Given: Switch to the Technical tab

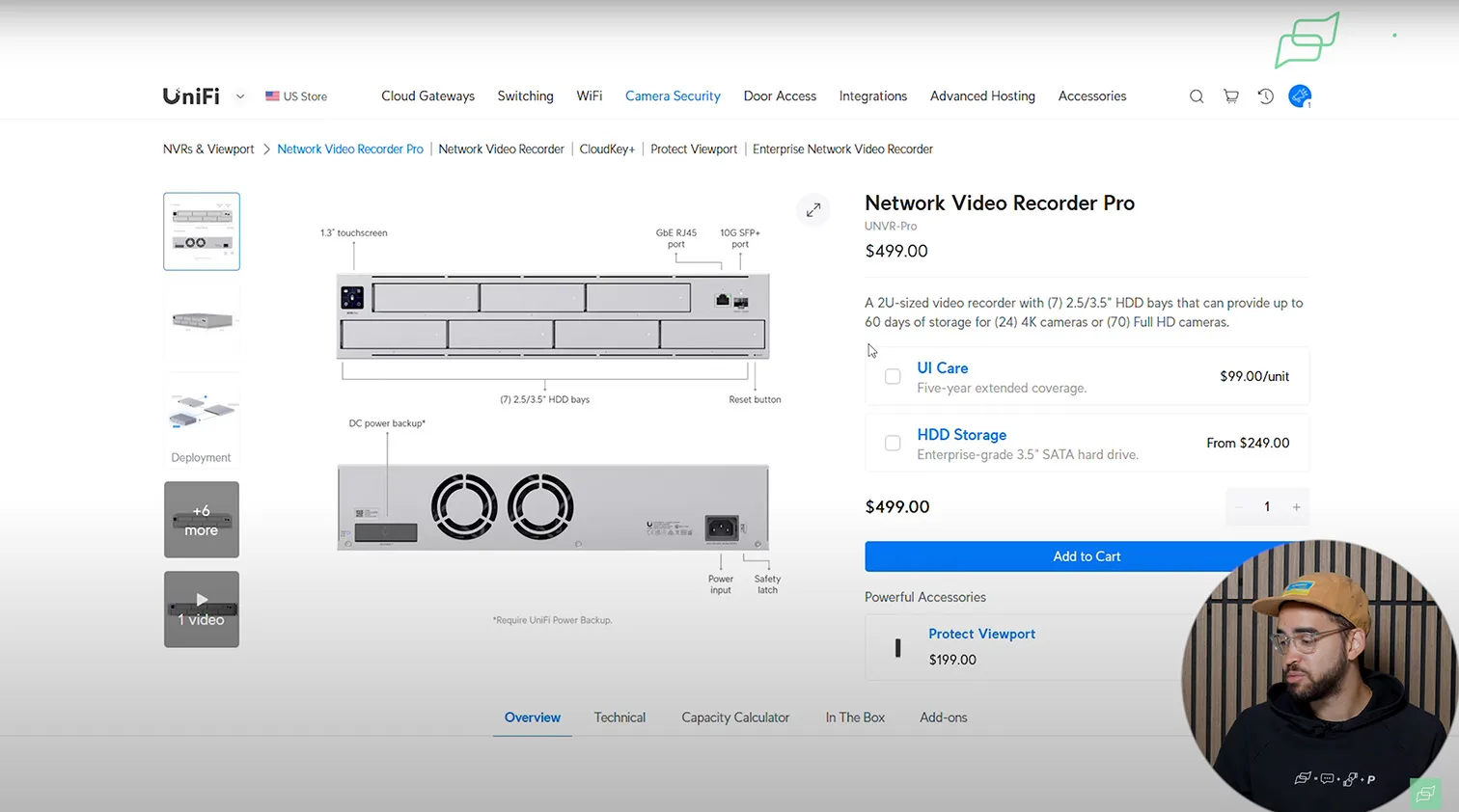Looking at the screenshot, I should pyautogui.click(x=619, y=717).
